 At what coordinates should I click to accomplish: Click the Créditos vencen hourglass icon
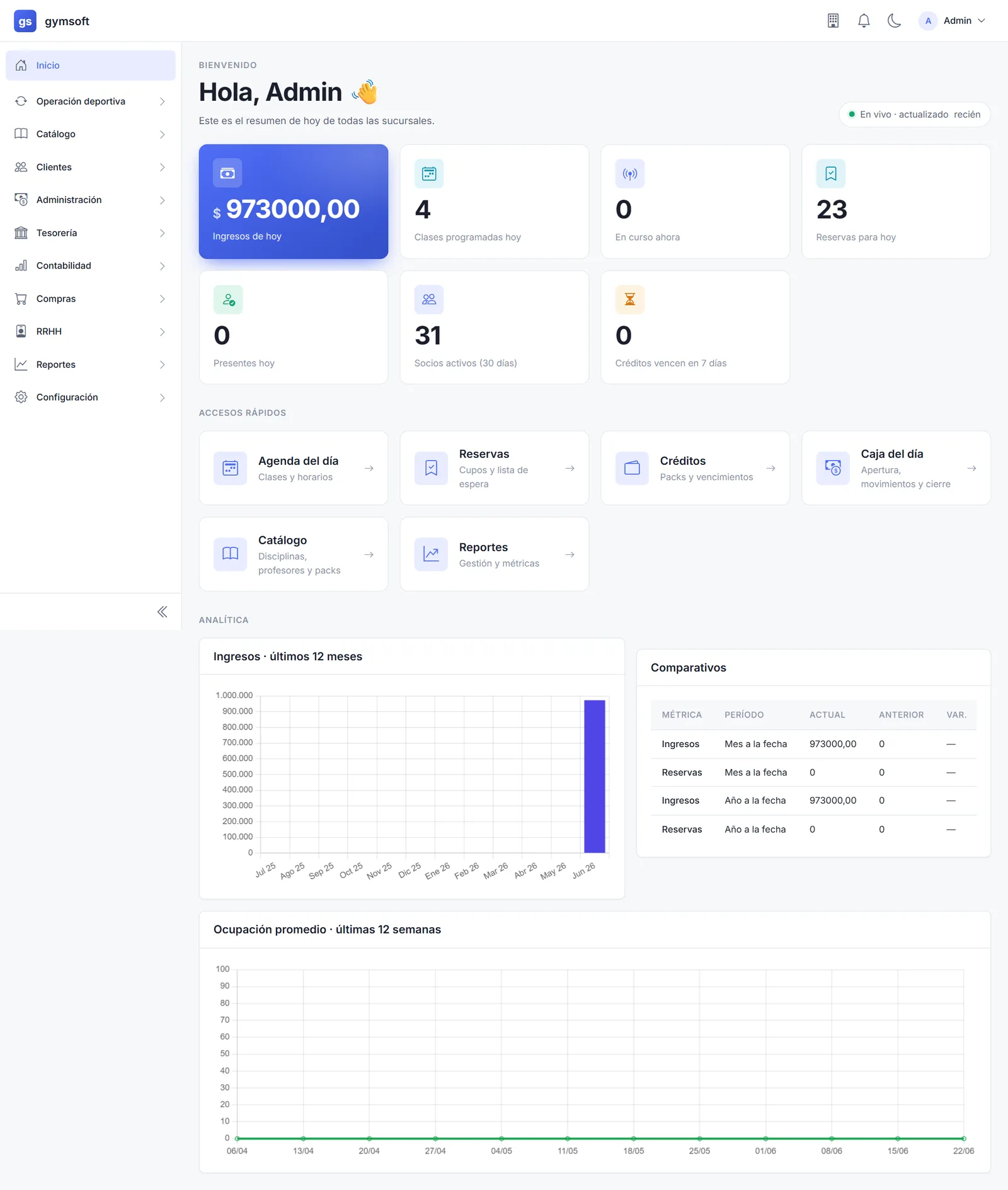tap(630, 299)
